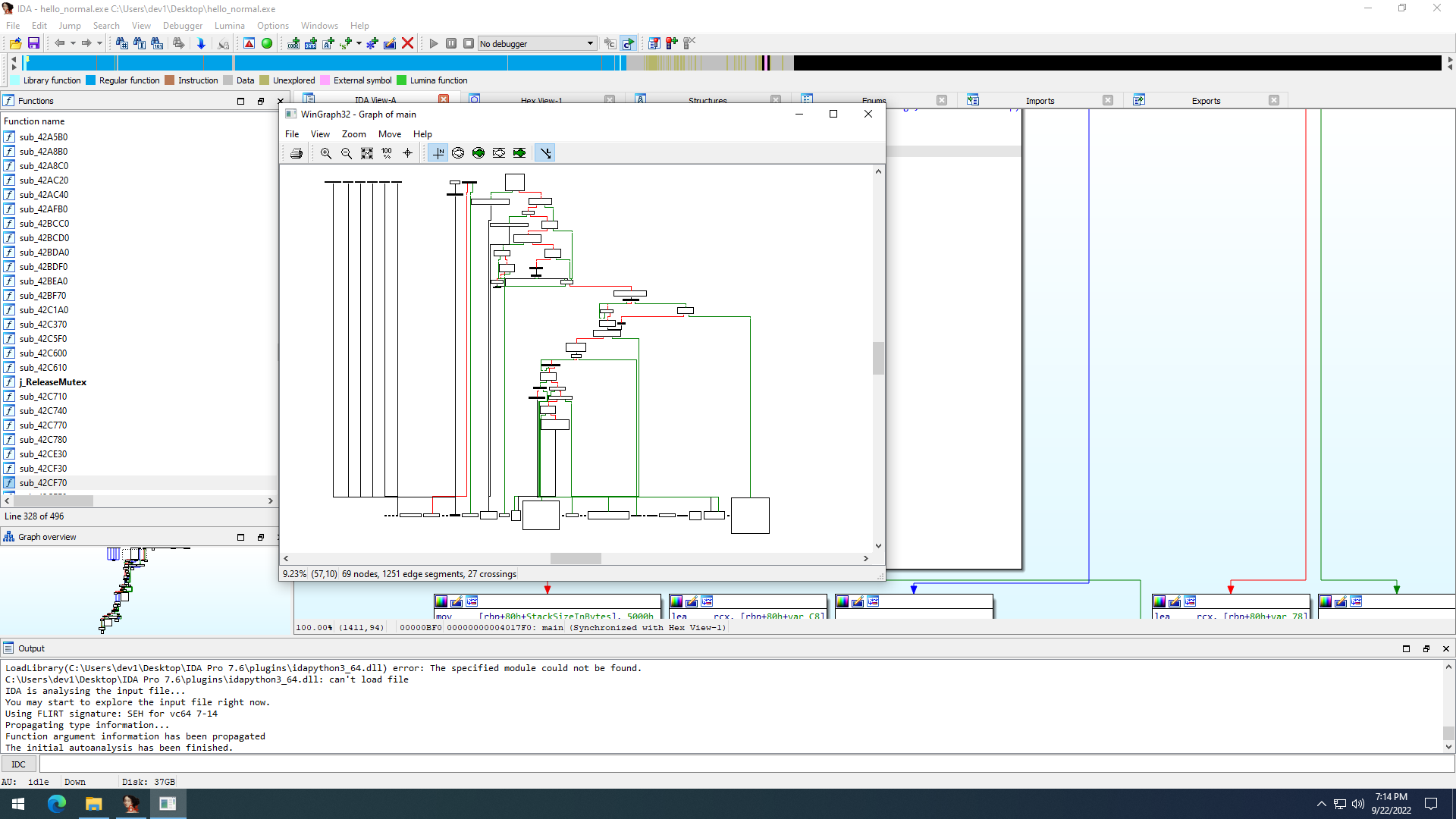The width and height of the screenshot is (1456, 819).
Task: Click the zoom 100% icon
Action: 388,153
